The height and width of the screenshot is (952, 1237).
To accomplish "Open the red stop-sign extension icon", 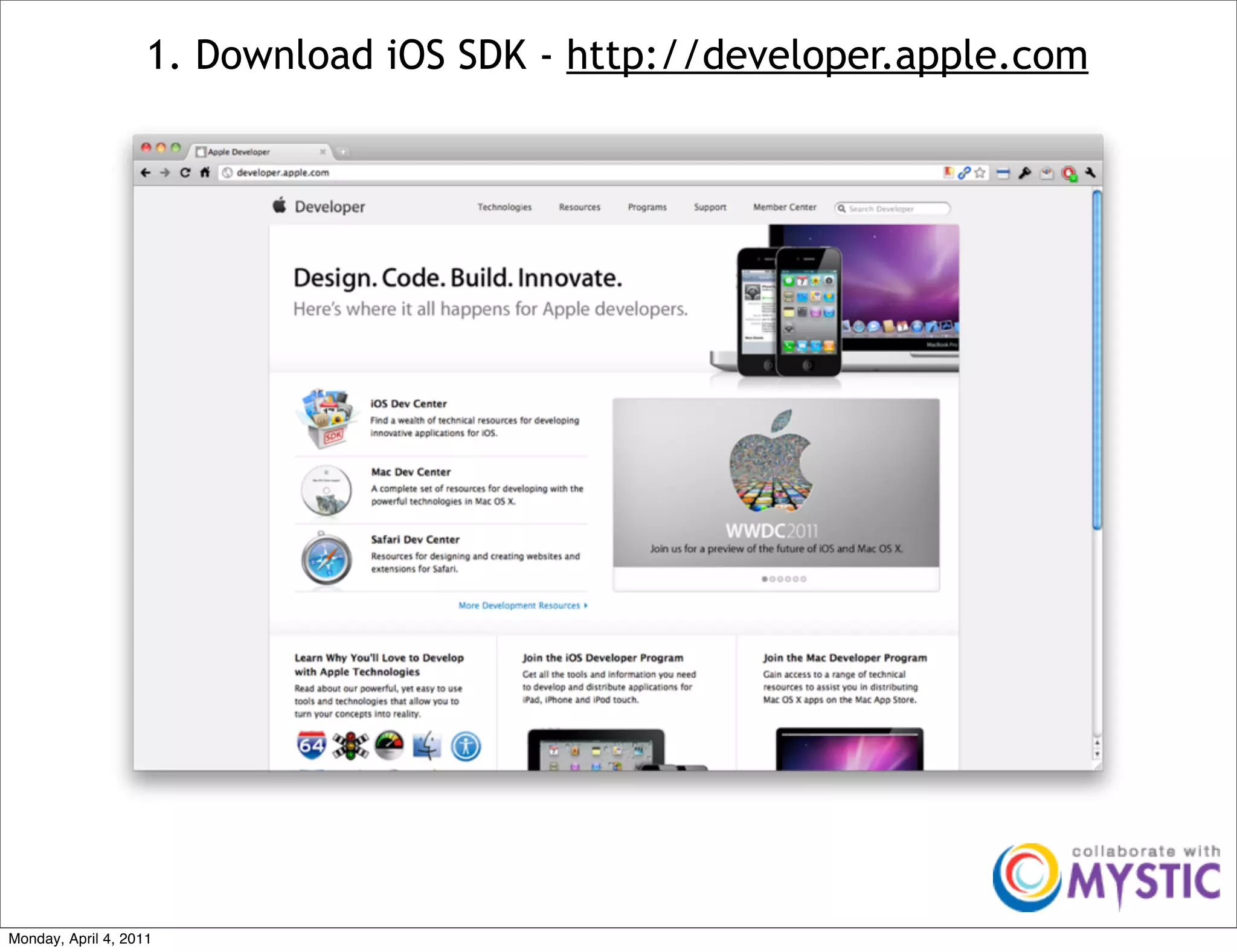I will (x=1069, y=174).
